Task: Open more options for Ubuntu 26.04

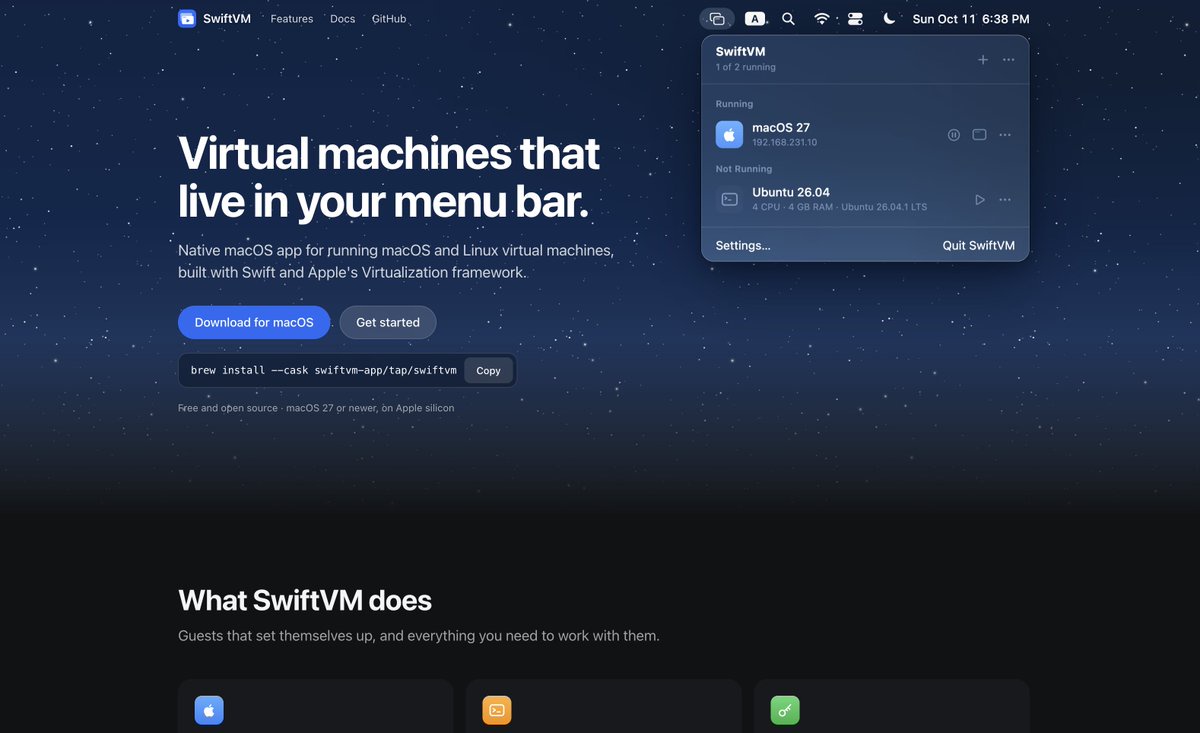Action: coord(1005,200)
